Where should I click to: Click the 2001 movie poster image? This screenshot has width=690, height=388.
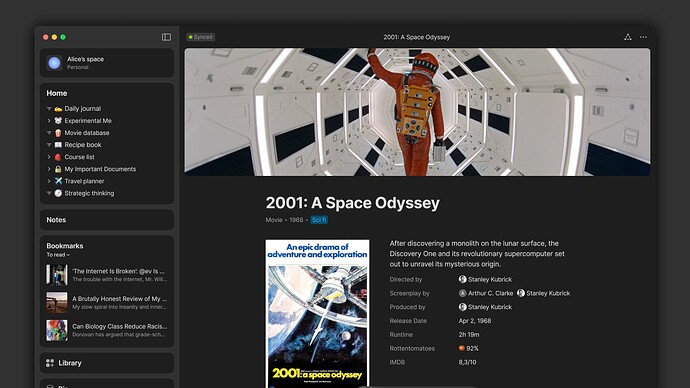(x=317, y=314)
